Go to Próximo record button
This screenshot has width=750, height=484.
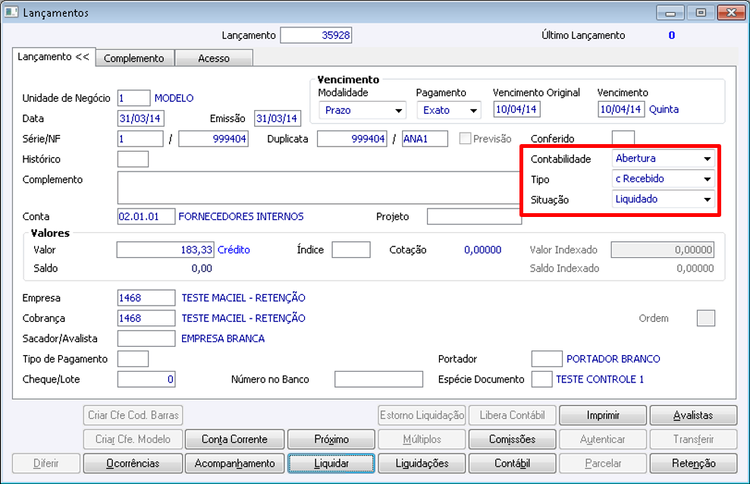(x=331, y=439)
